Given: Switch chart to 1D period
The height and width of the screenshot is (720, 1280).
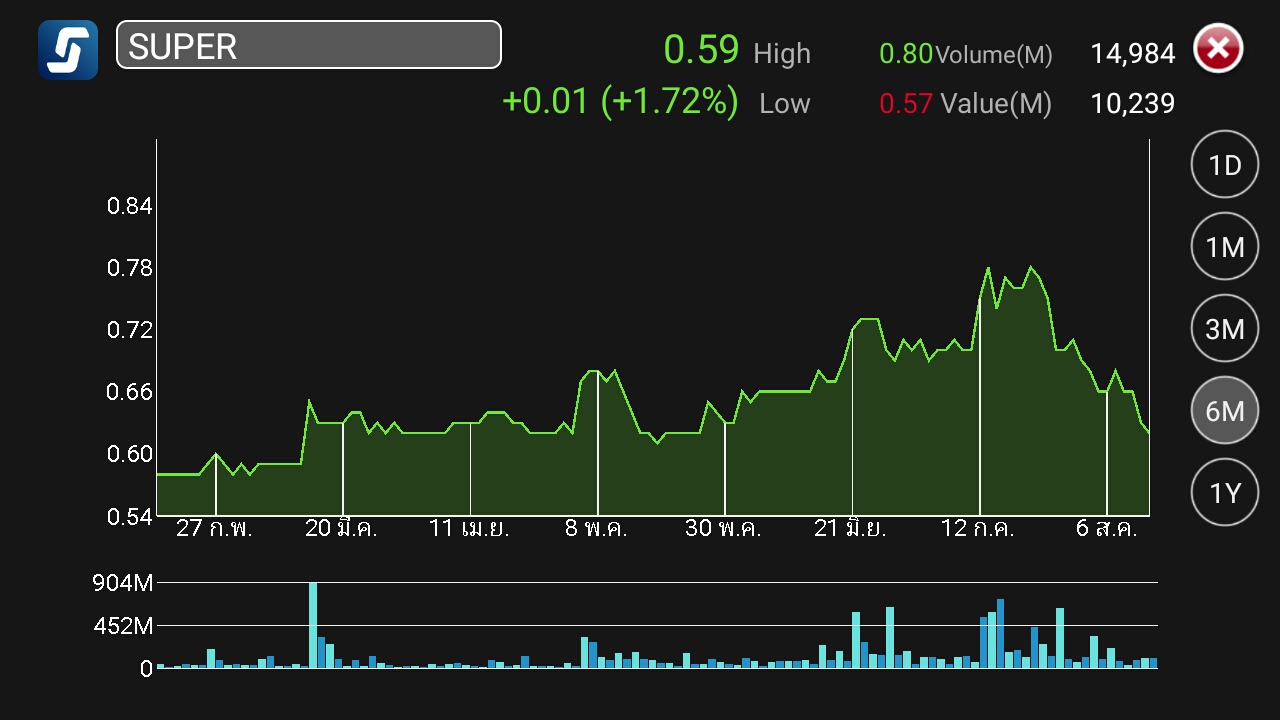Looking at the screenshot, I should click(1225, 165).
